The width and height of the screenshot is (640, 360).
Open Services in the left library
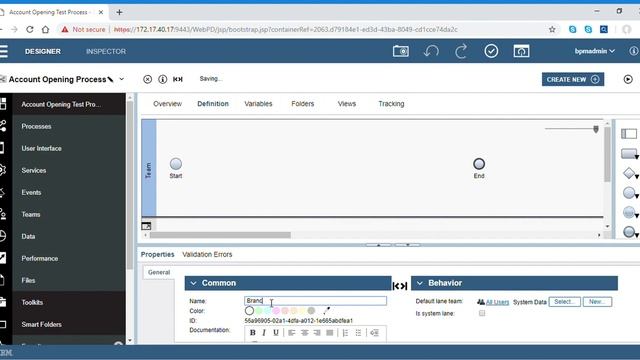coord(33,171)
